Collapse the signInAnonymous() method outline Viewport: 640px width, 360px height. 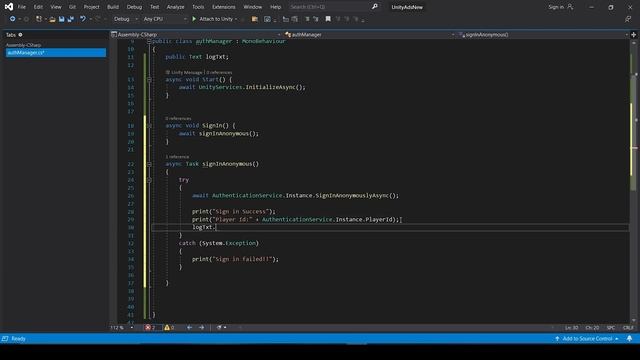(149, 164)
